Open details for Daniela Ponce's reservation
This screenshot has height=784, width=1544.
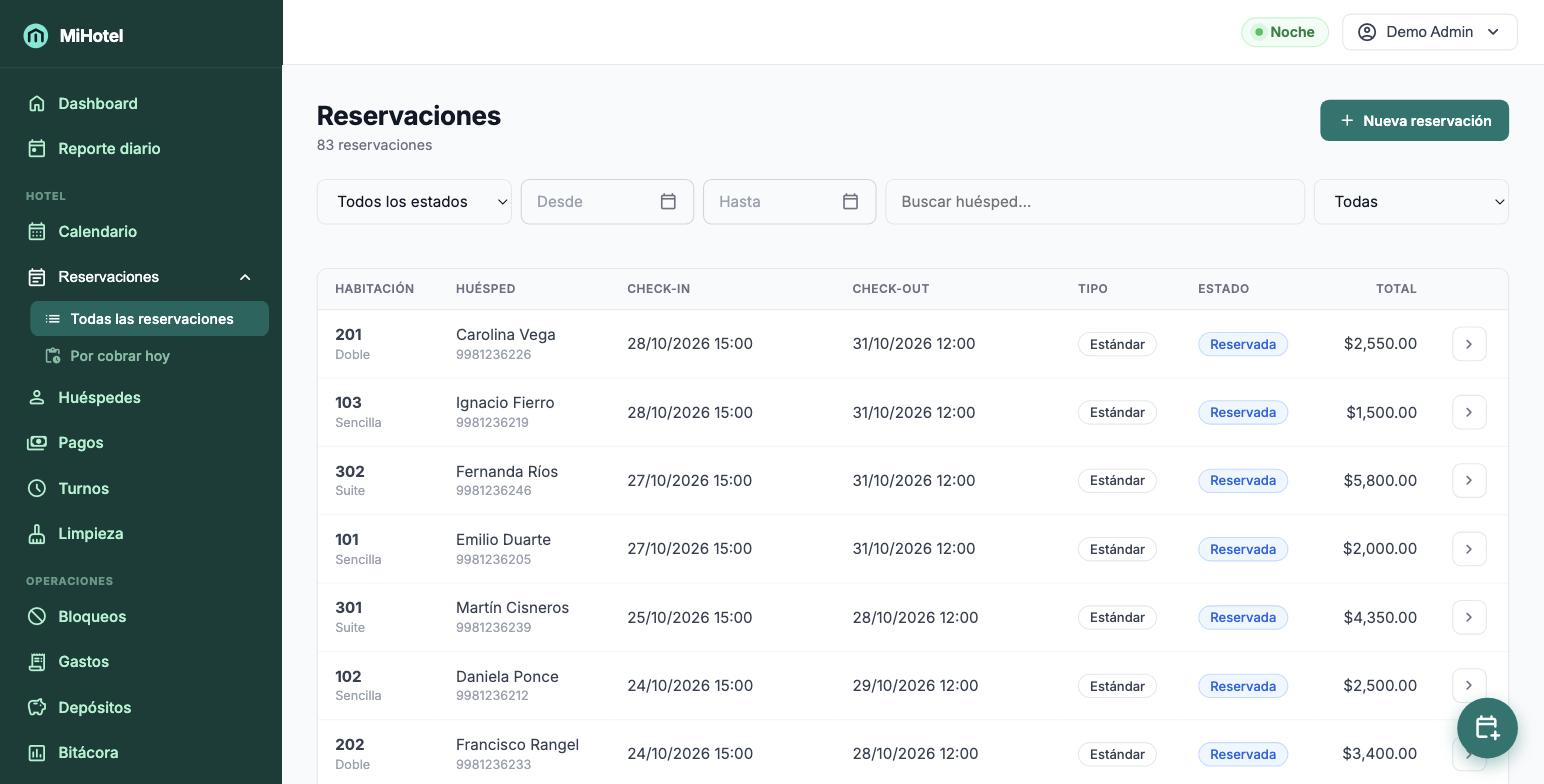point(1469,685)
